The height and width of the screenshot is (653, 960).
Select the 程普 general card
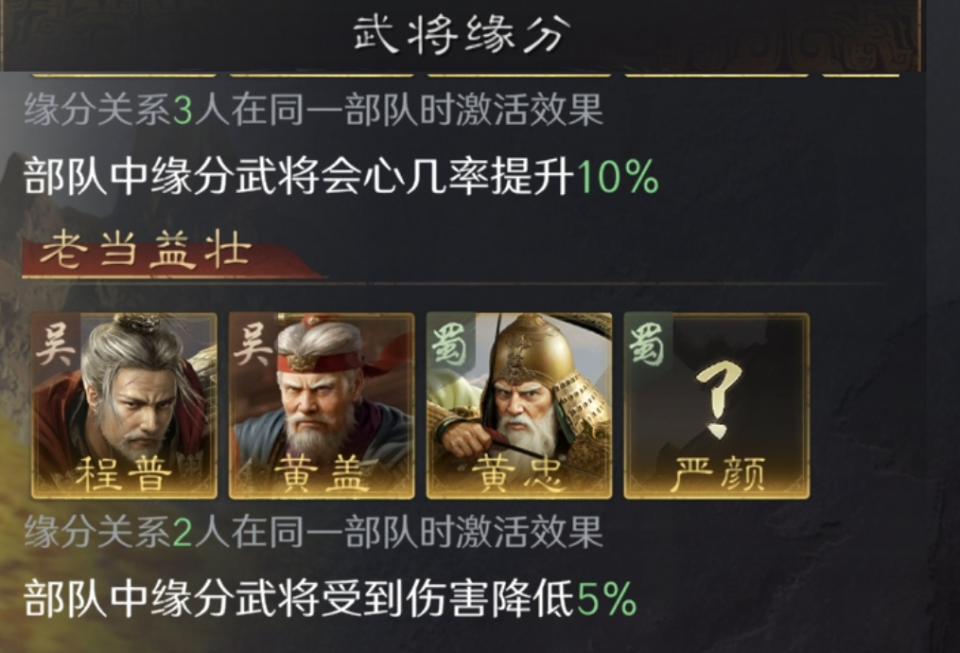[124, 406]
